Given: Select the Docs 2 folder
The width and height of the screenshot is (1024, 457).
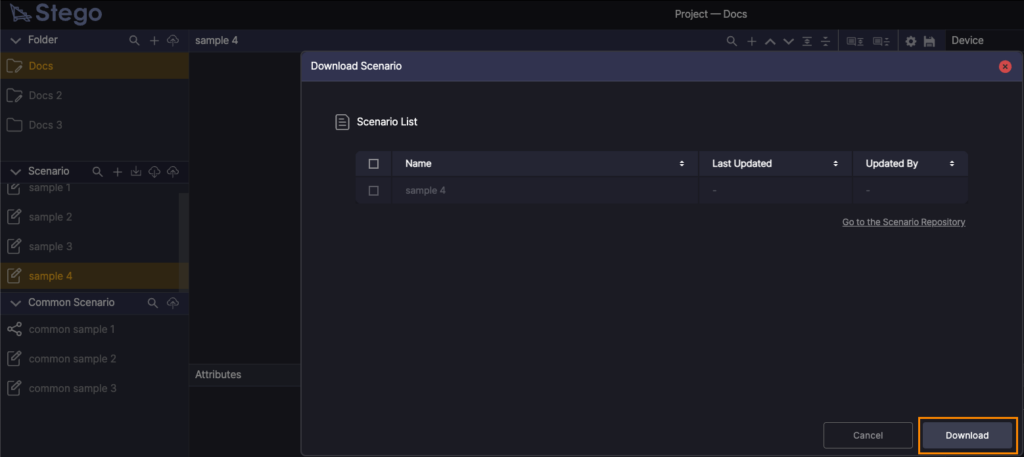Looking at the screenshot, I should [45, 96].
